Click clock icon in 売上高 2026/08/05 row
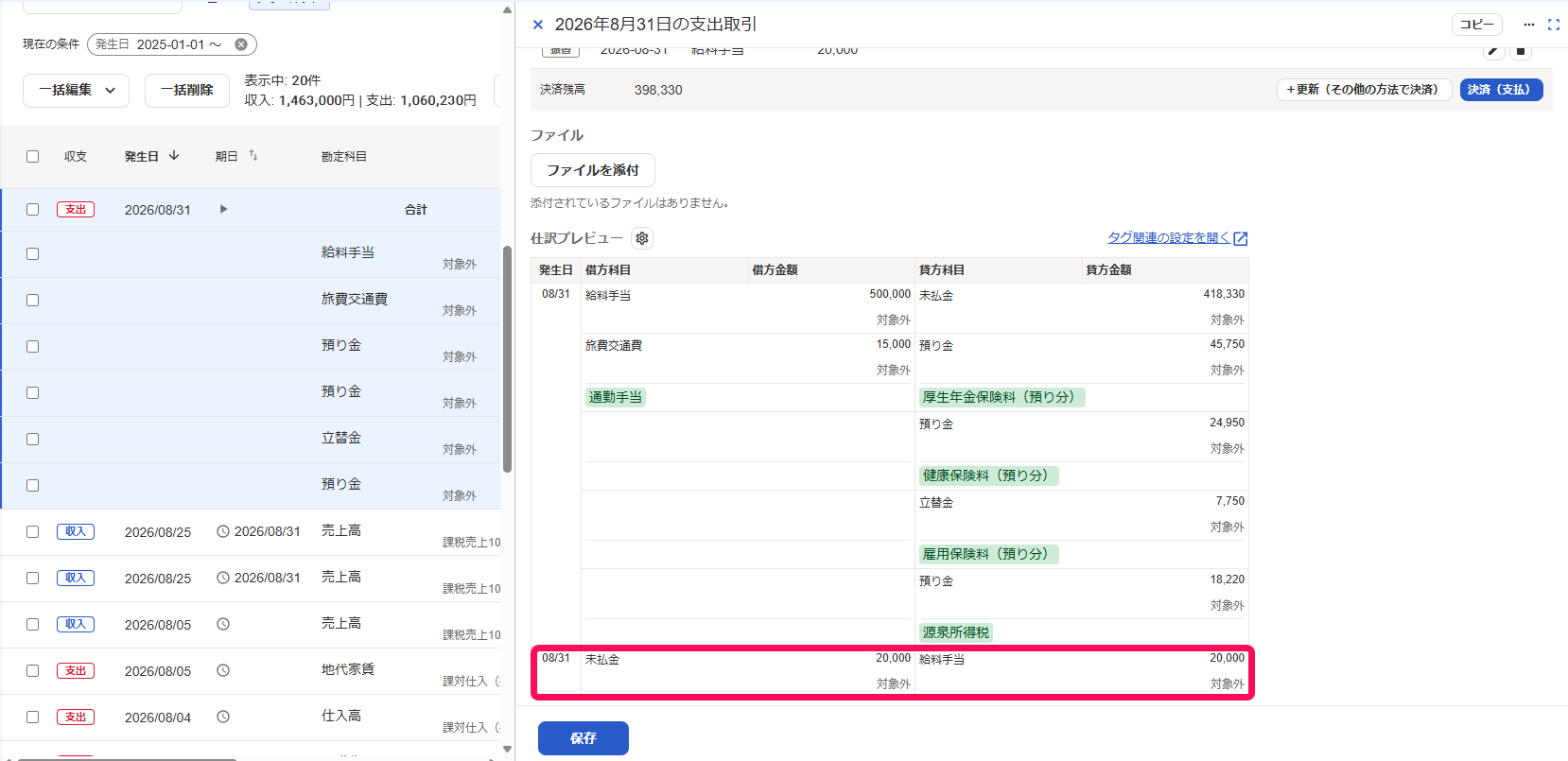 click(x=223, y=624)
